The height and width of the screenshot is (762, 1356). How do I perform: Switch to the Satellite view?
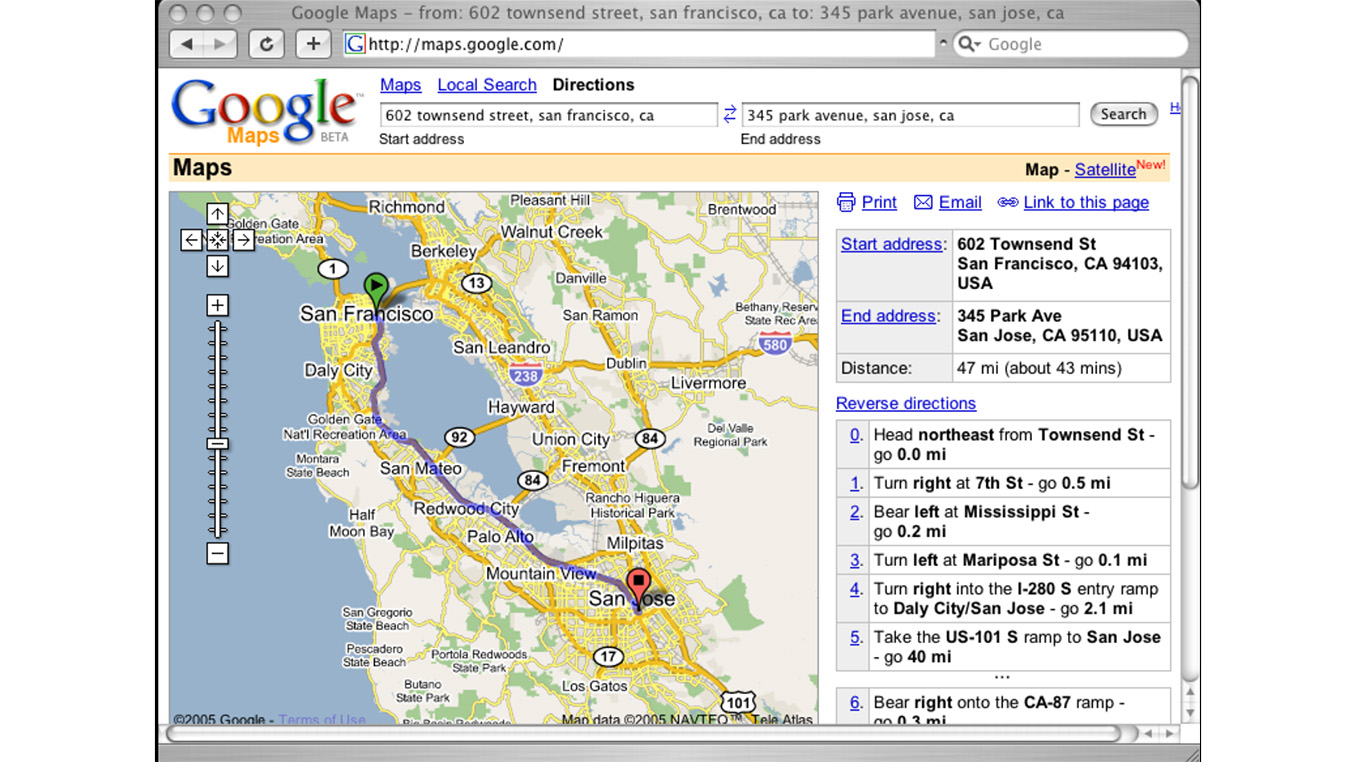(x=1105, y=170)
